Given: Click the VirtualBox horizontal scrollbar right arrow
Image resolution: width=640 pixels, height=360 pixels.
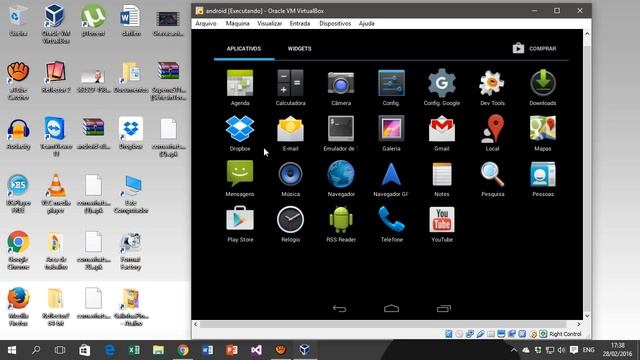Looking at the screenshot, I should 579,324.
